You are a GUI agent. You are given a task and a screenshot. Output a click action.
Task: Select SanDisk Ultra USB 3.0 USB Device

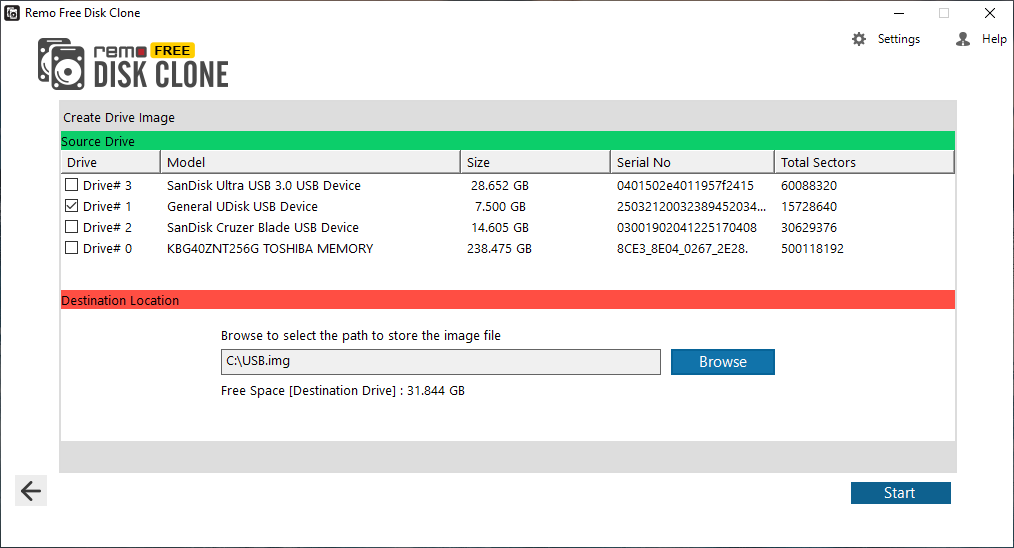[264, 186]
